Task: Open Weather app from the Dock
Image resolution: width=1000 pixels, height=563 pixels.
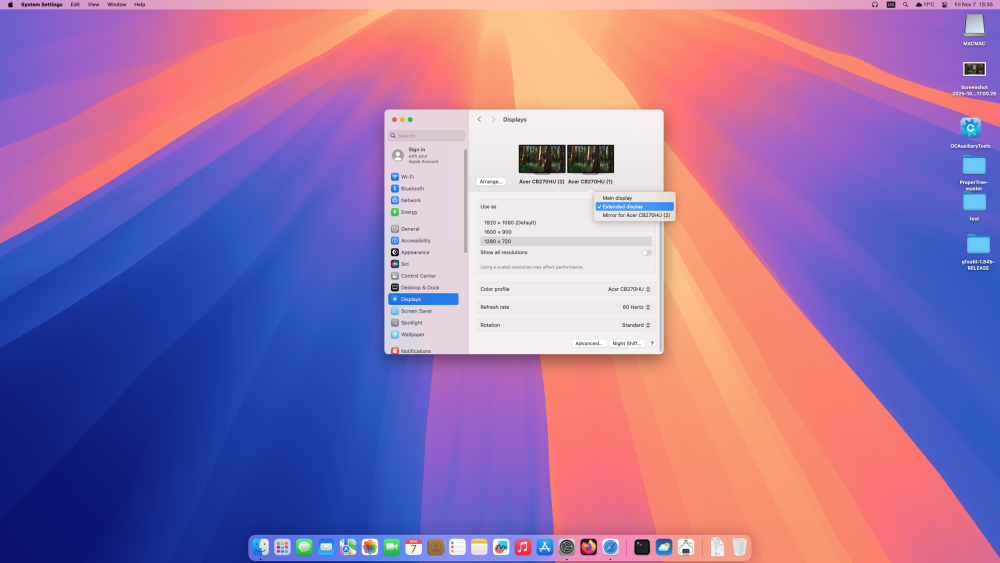Action: [664, 547]
